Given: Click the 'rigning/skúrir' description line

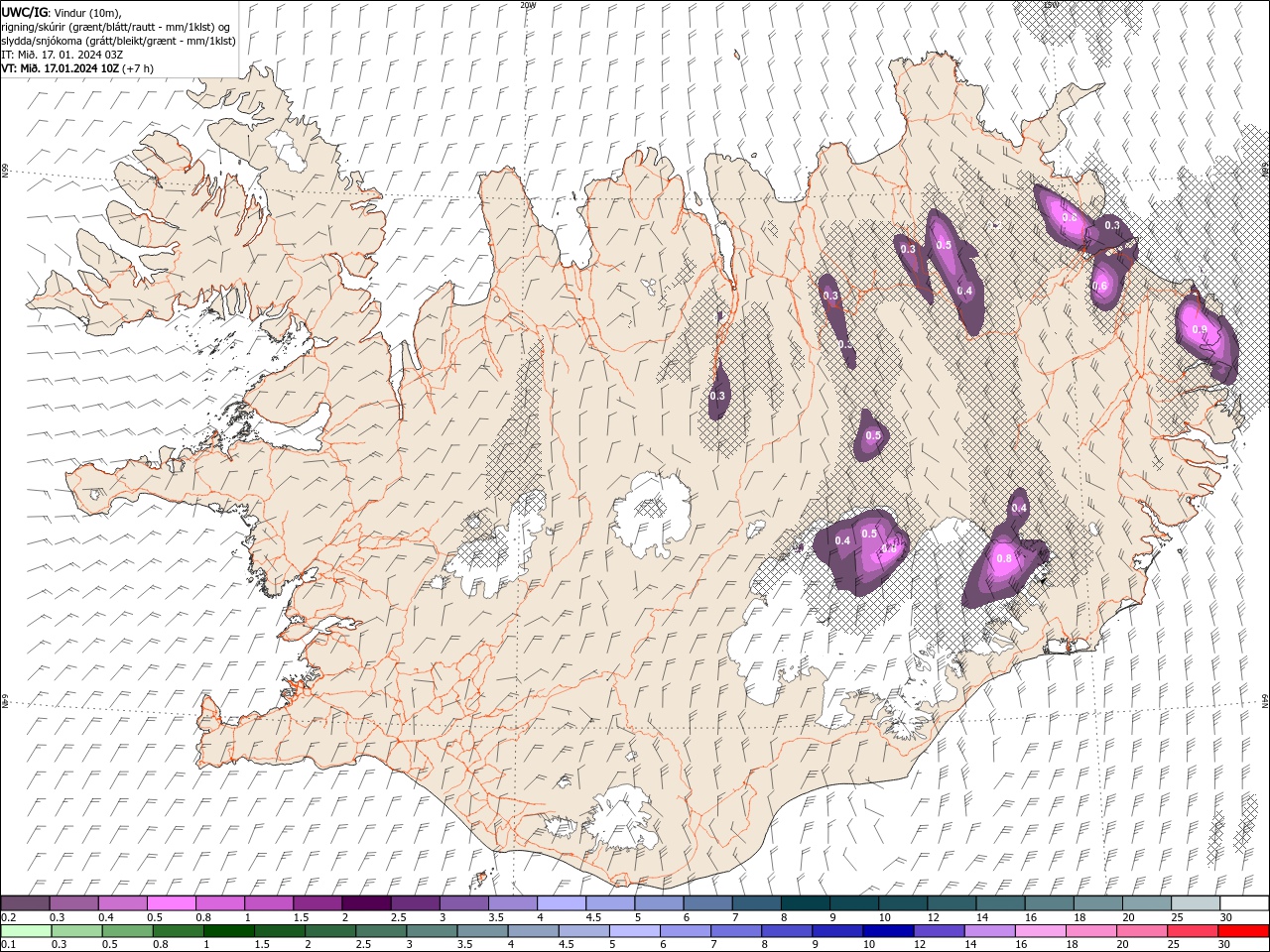Looking at the screenshot, I should pyautogui.click(x=117, y=26).
